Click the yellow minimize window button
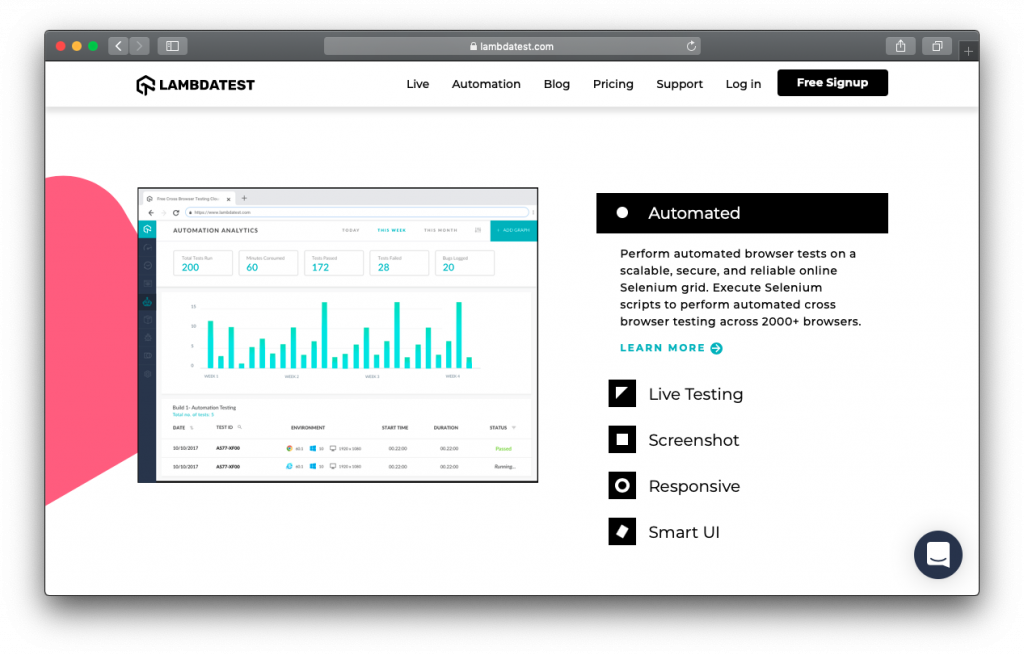The image size is (1024, 655). click(x=76, y=46)
